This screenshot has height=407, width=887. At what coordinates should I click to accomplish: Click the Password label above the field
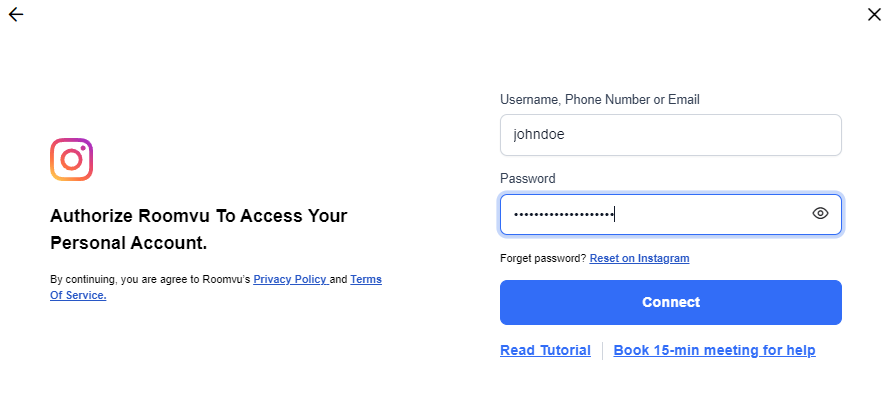[527, 179]
